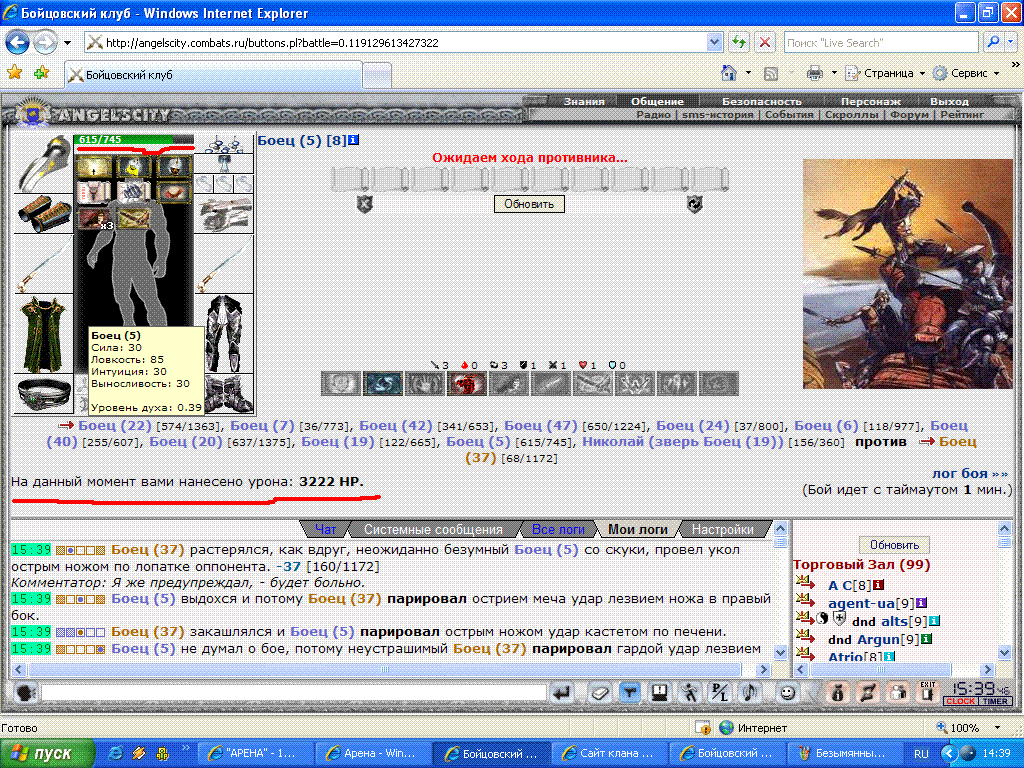Click the belt equipment slot
The image size is (1024, 768).
pos(43,394)
